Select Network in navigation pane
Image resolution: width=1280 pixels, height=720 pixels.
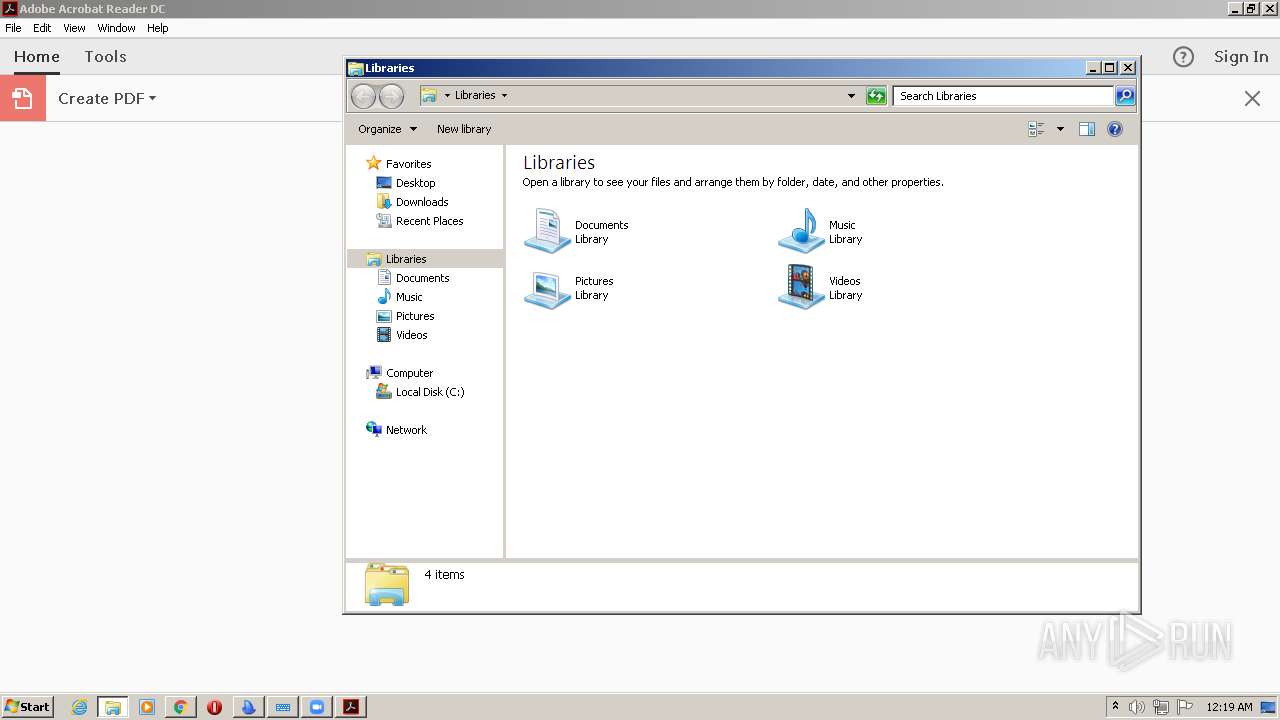pyautogui.click(x=406, y=430)
